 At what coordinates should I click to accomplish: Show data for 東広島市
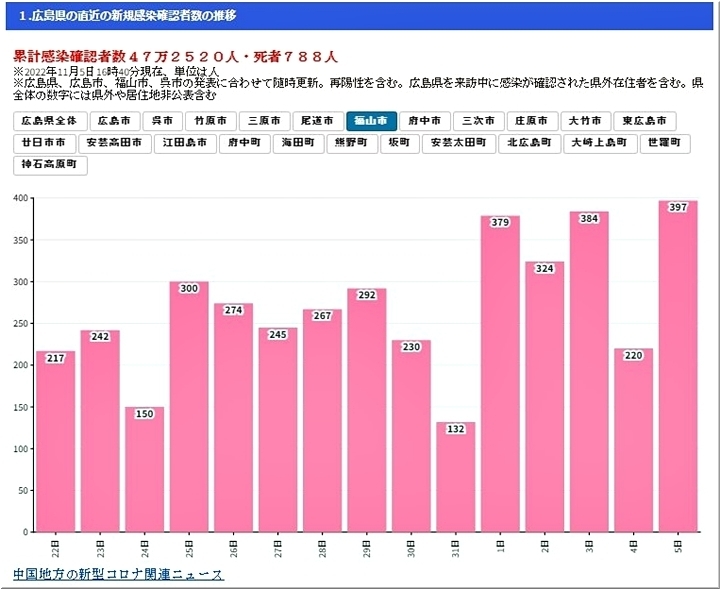point(644,121)
